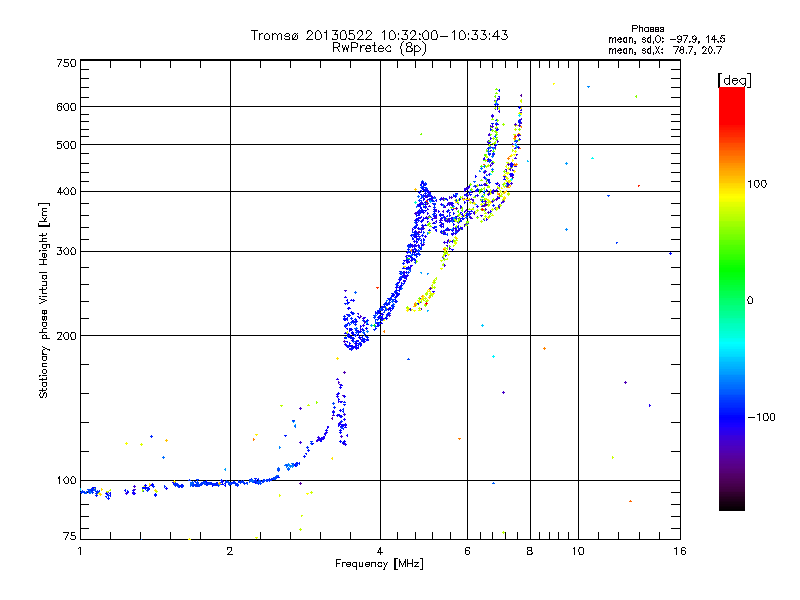Click the rainbow phase colorbar

tap(732, 299)
